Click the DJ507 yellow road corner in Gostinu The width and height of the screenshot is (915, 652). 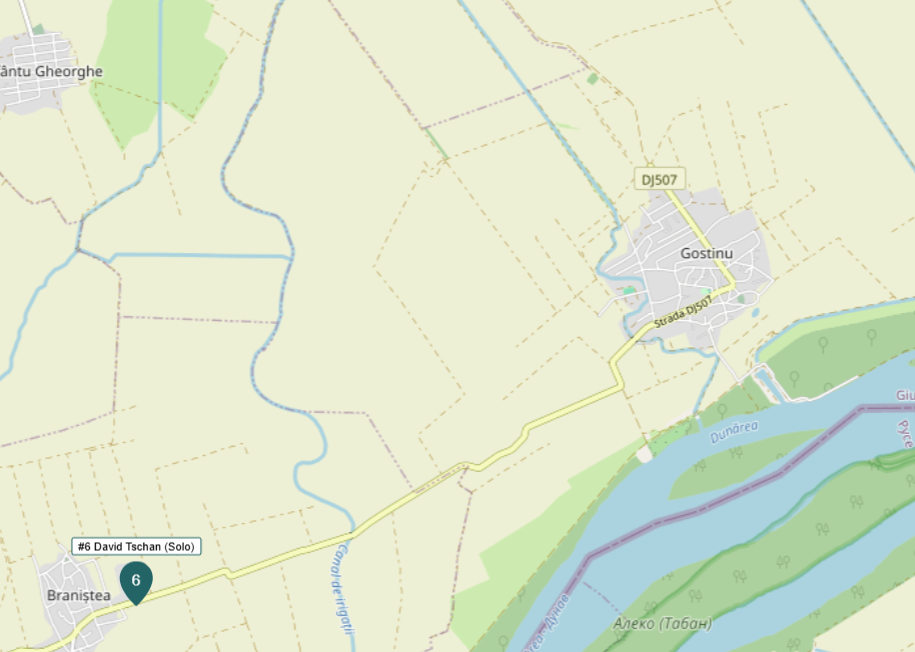732,285
